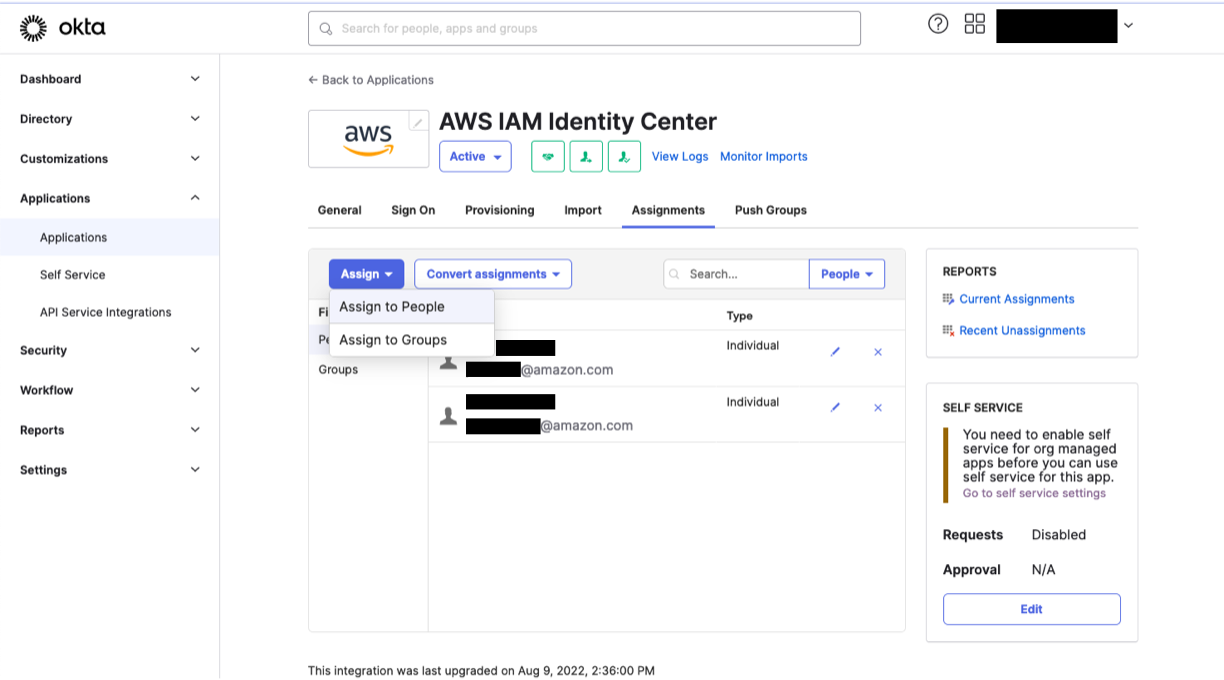Switch to the General tab
Image resolution: width=1224 pixels, height=680 pixels.
pyautogui.click(x=339, y=210)
